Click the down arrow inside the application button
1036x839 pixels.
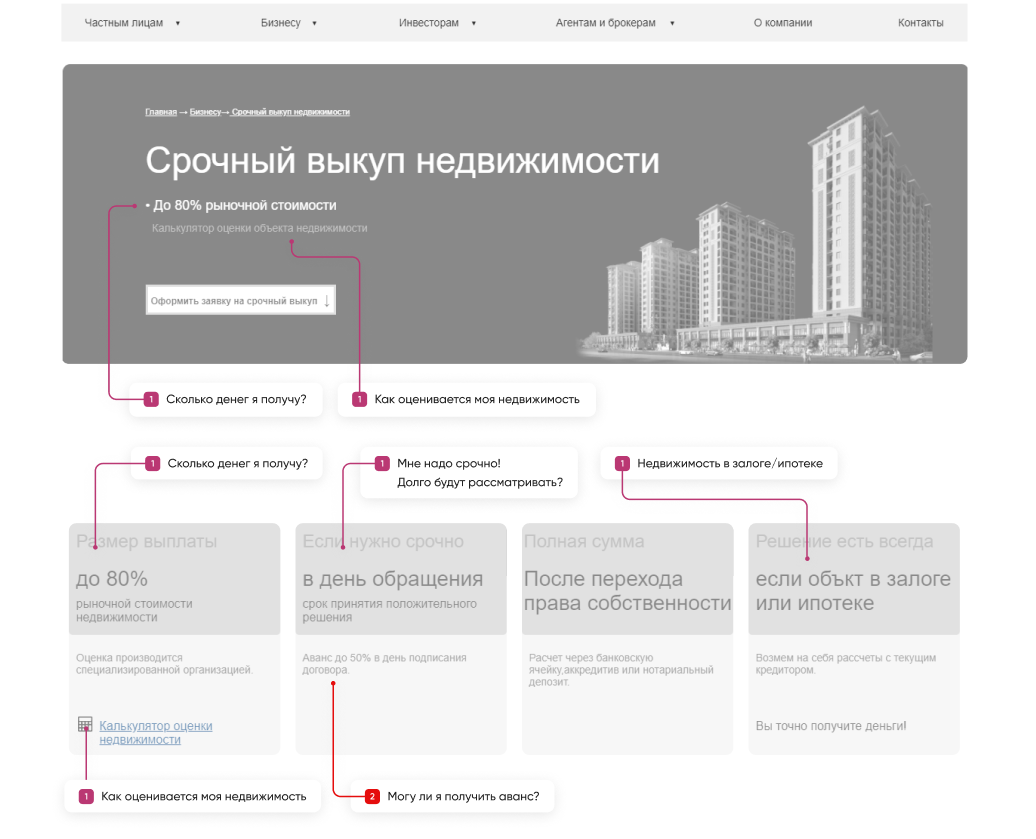coord(326,300)
